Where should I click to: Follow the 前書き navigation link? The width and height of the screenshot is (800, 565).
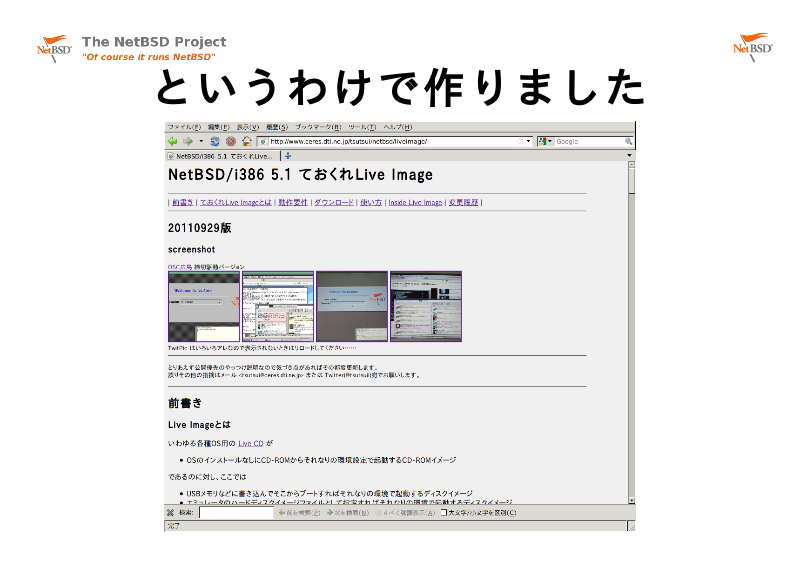(183, 203)
